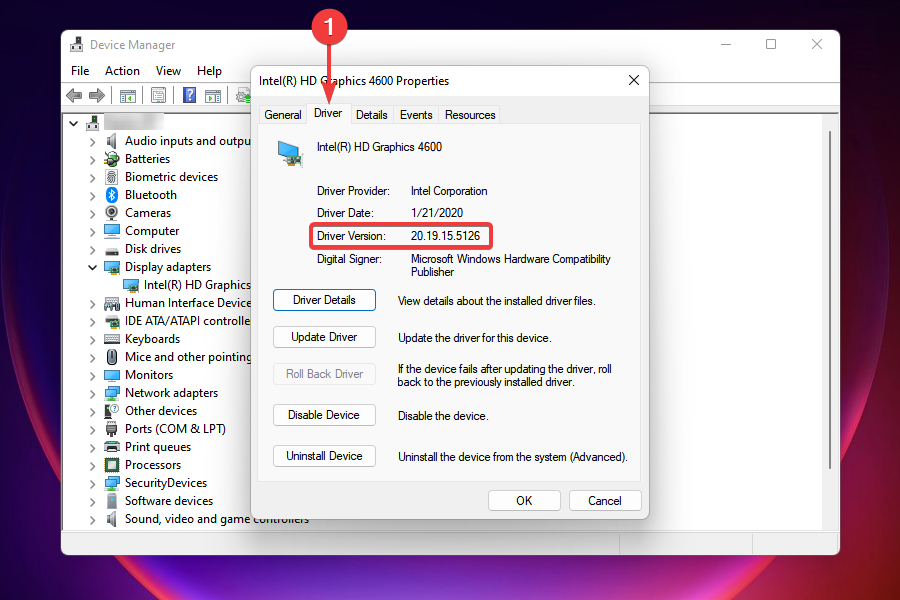Click the Intel Corporation driver provider text
The height and width of the screenshot is (600, 900).
(449, 191)
